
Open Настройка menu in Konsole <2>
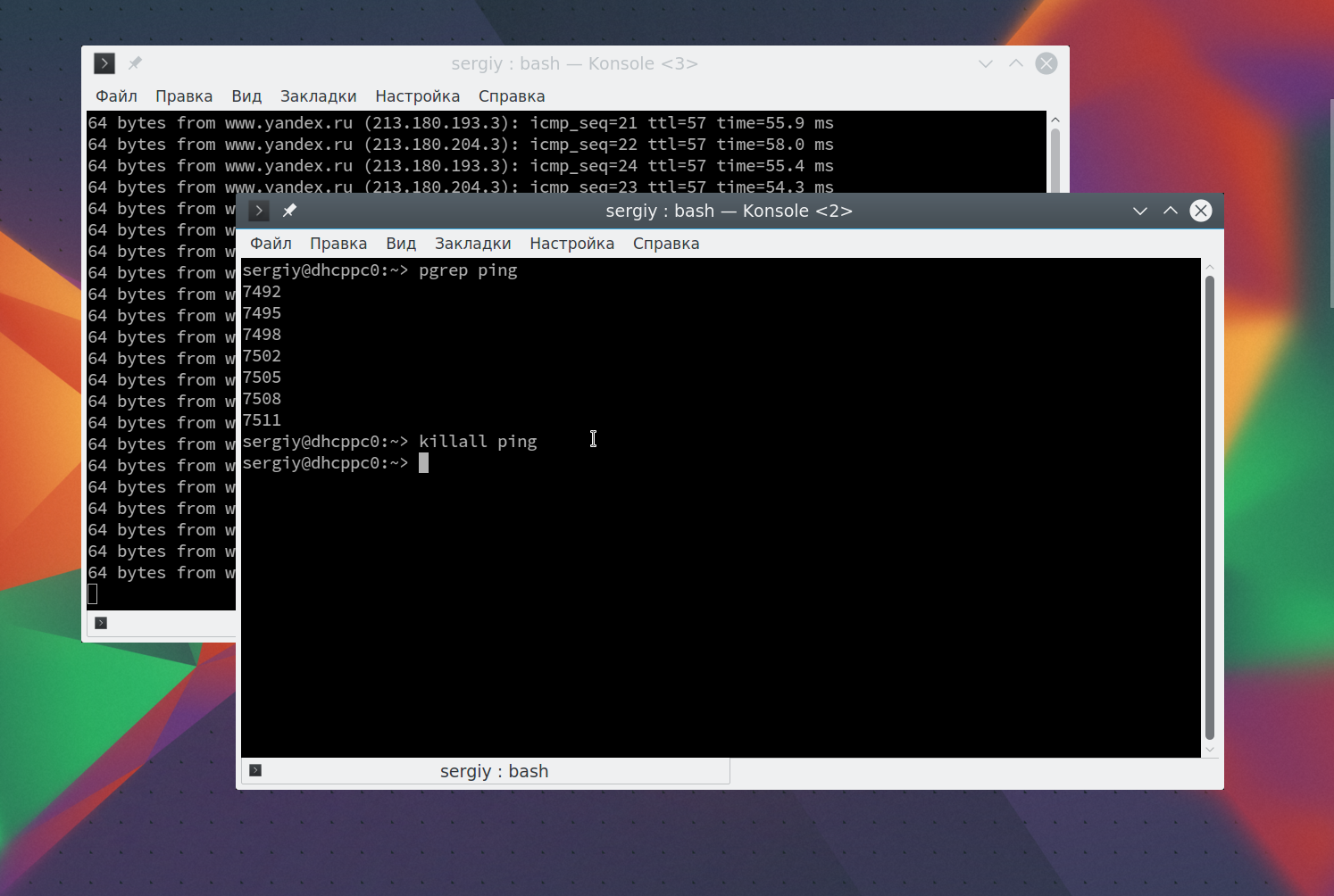click(572, 244)
